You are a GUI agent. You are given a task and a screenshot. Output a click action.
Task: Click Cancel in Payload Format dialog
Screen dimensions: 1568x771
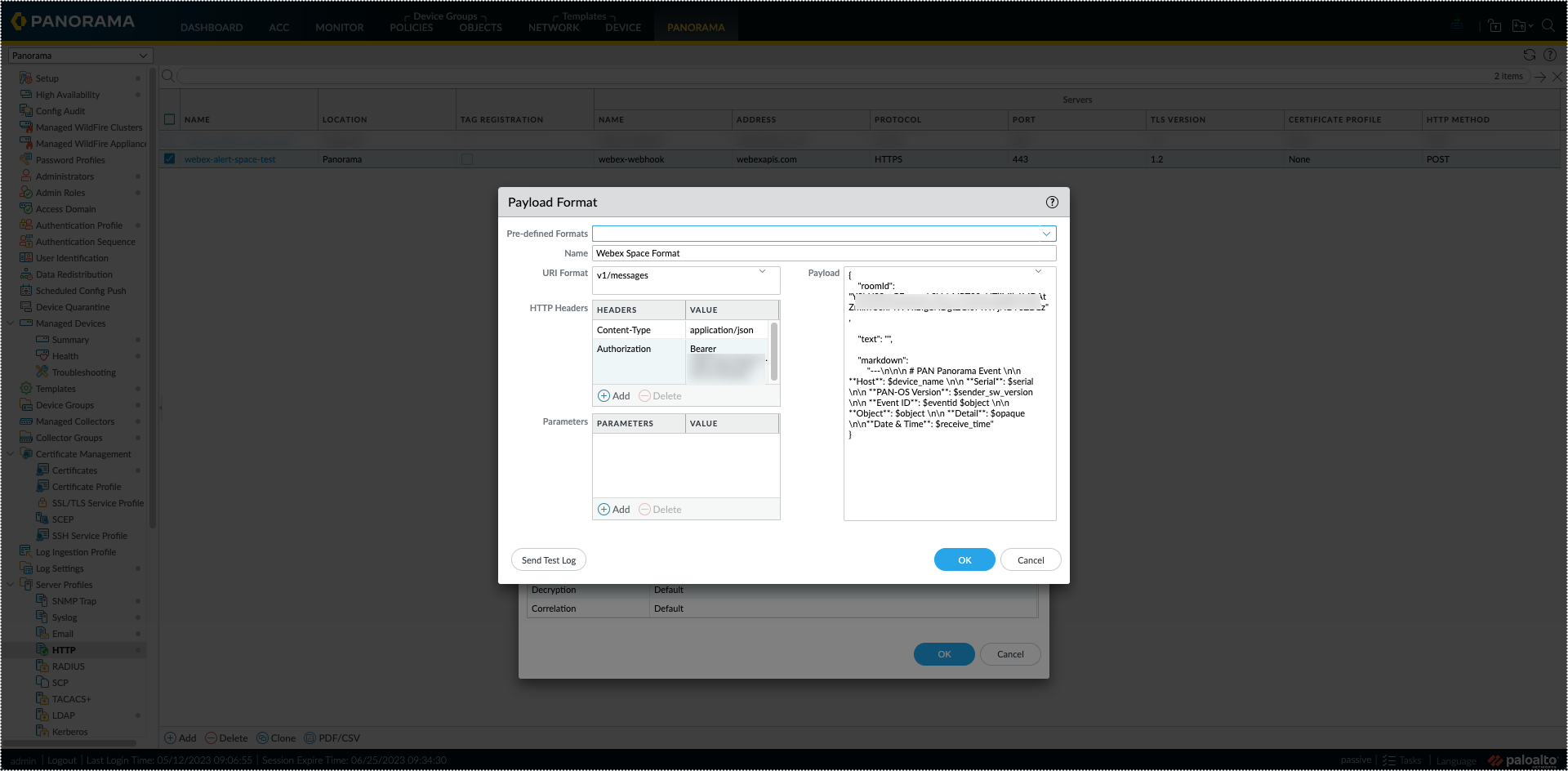[1031, 560]
